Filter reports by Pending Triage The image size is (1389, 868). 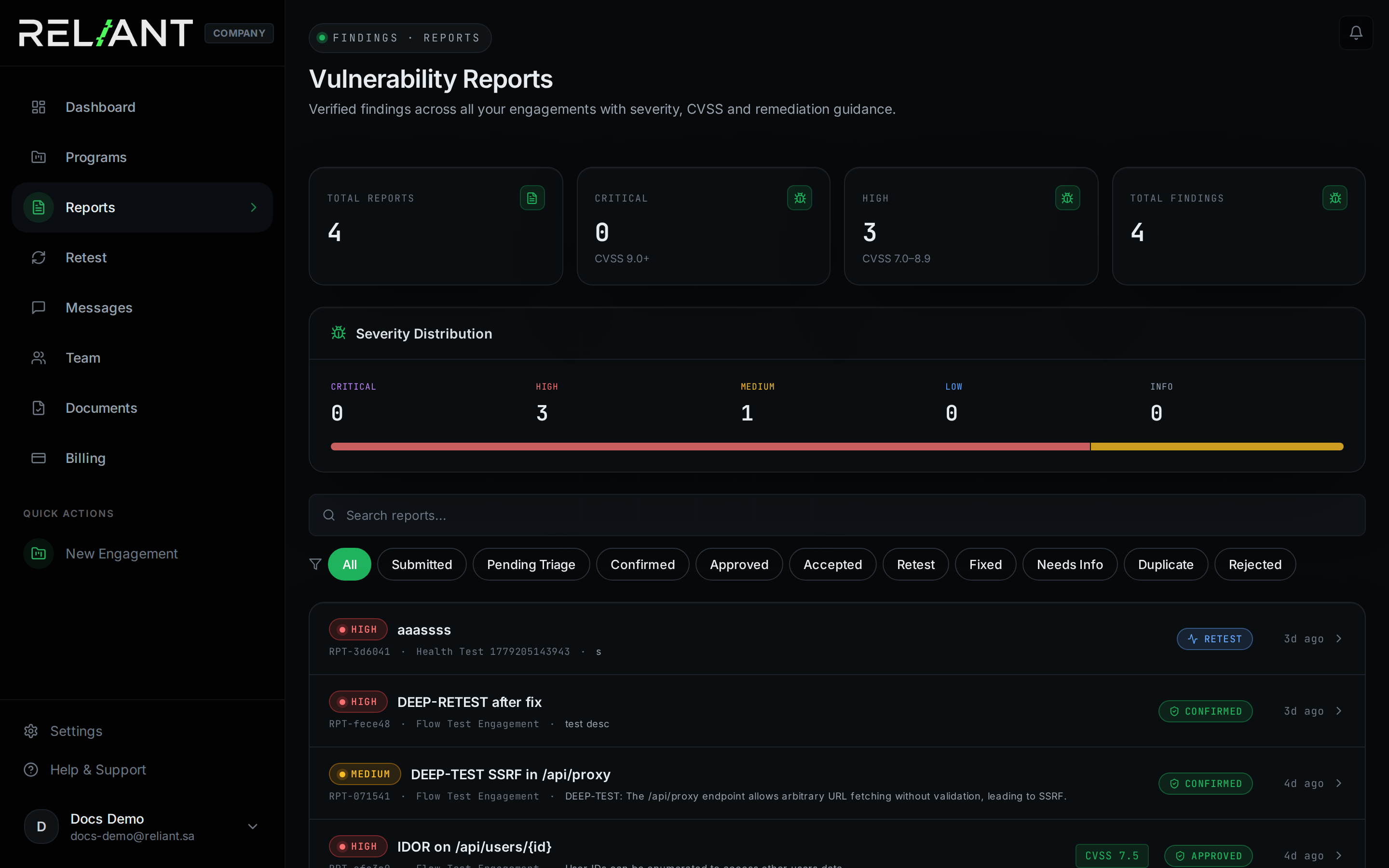pos(531,564)
